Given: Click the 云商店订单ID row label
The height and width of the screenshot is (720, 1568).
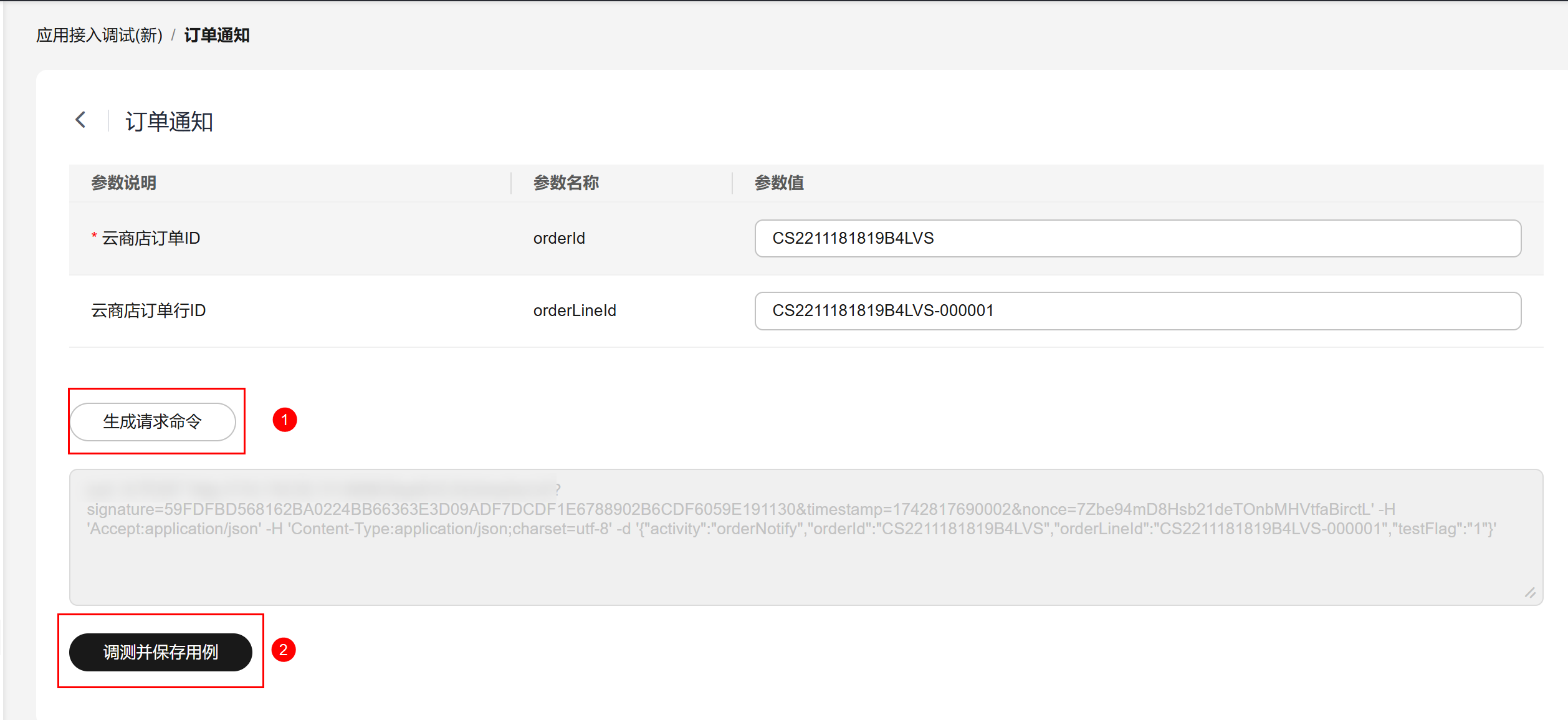Looking at the screenshot, I should pyautogui.click(x=151, y=238).
